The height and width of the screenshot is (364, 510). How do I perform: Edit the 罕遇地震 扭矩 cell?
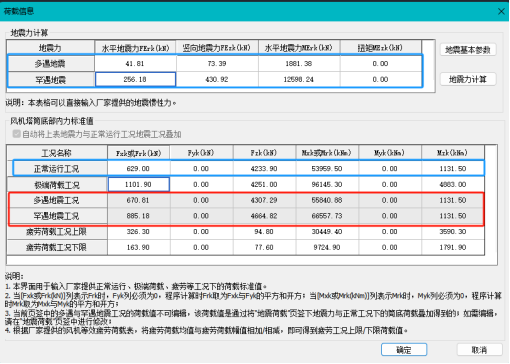(381, 80)
